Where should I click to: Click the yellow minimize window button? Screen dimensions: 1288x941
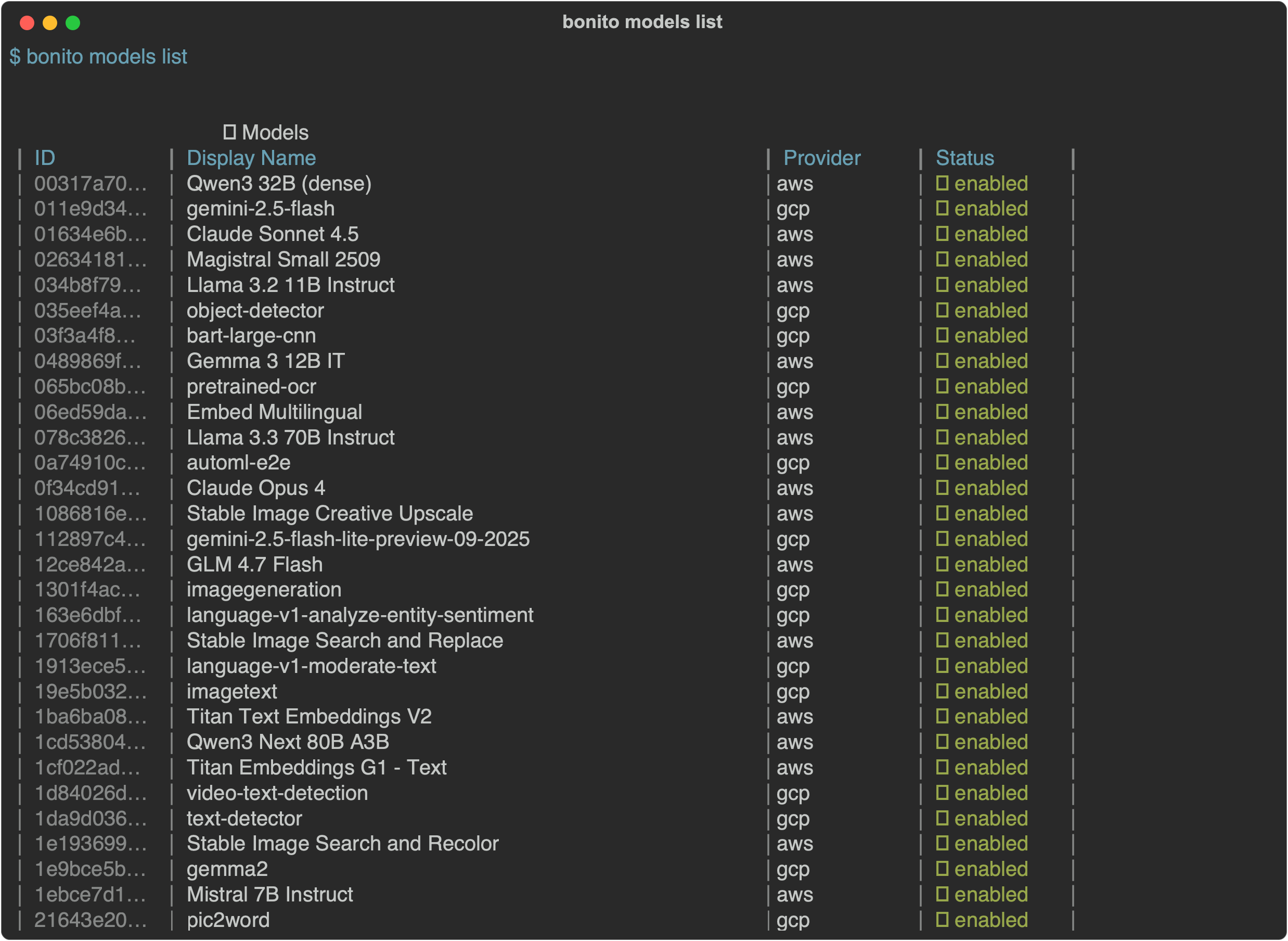click(x=50, y=23)
